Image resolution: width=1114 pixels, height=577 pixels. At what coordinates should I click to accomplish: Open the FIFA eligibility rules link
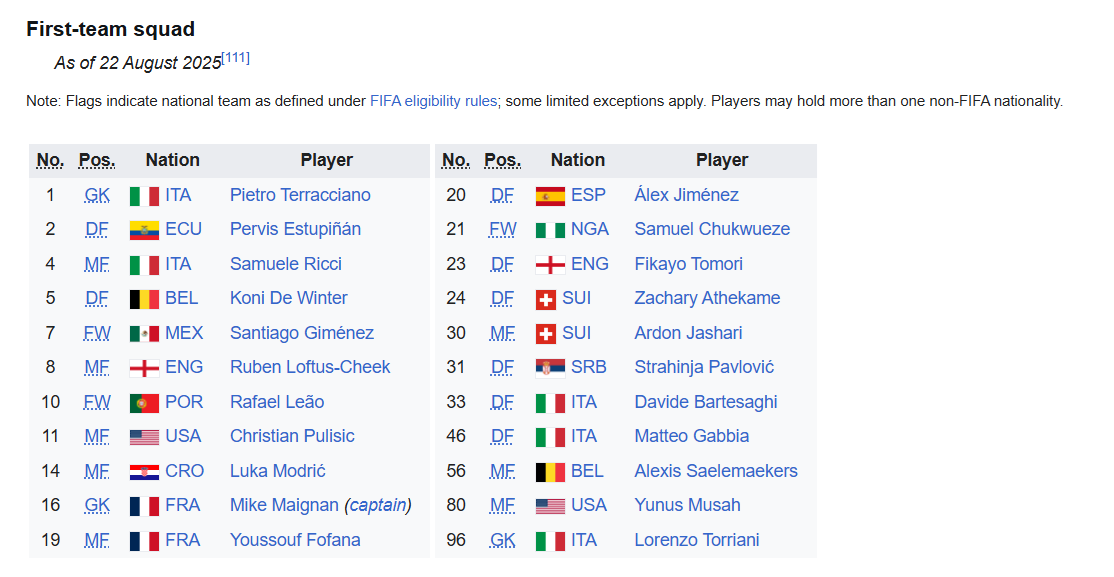click(432, 101)
